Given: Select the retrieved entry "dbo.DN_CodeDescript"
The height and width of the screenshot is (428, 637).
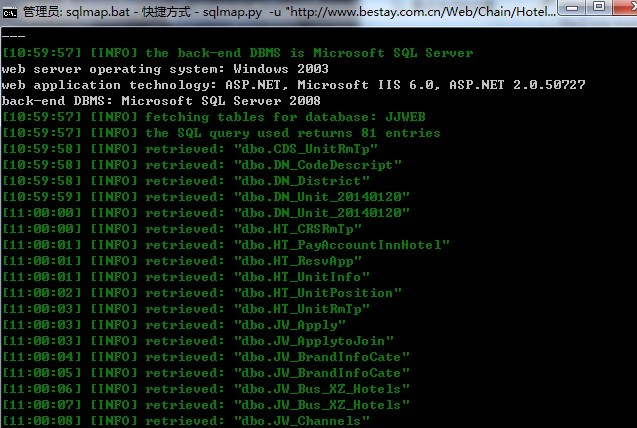Looking at the screenshot, I should tap(318, 165).
